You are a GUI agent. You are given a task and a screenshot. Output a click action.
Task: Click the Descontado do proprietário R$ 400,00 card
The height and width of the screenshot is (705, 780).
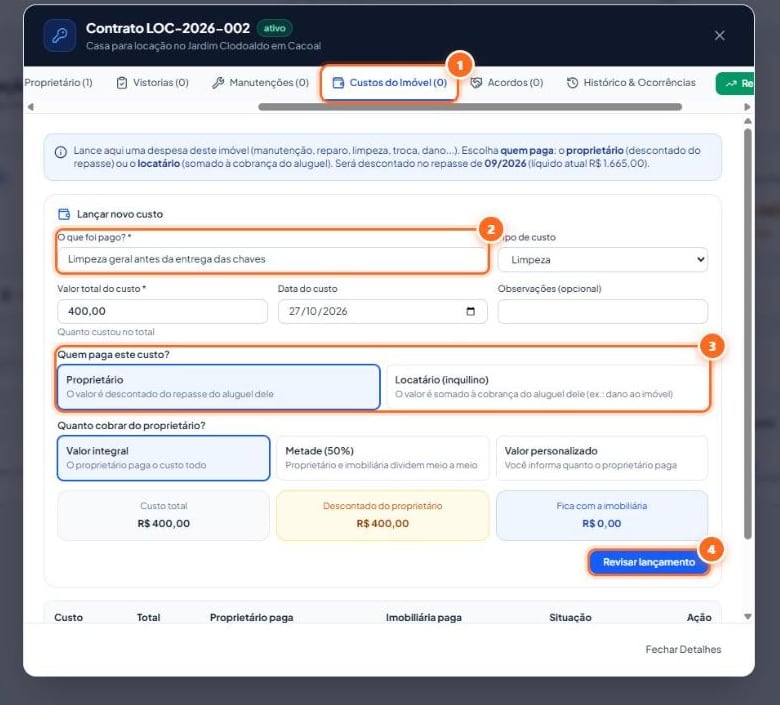[382, 515]
